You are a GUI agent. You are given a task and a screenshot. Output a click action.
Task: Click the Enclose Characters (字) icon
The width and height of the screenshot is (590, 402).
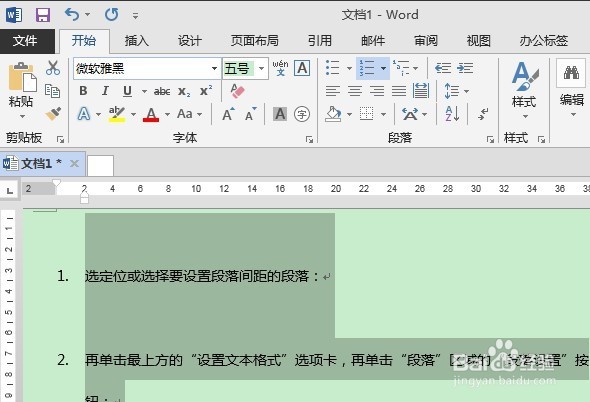coord(302,114)
